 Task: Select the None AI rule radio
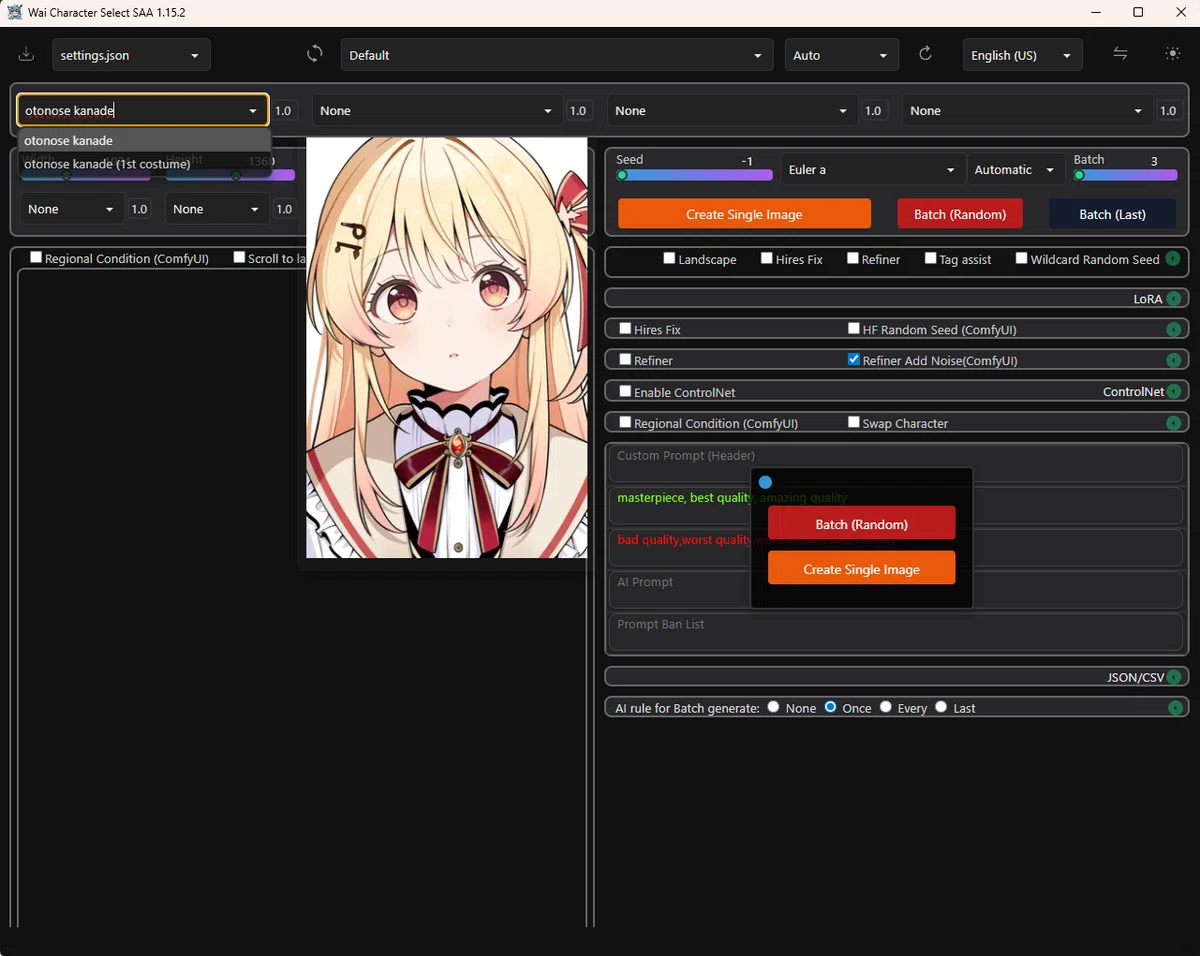773,707
